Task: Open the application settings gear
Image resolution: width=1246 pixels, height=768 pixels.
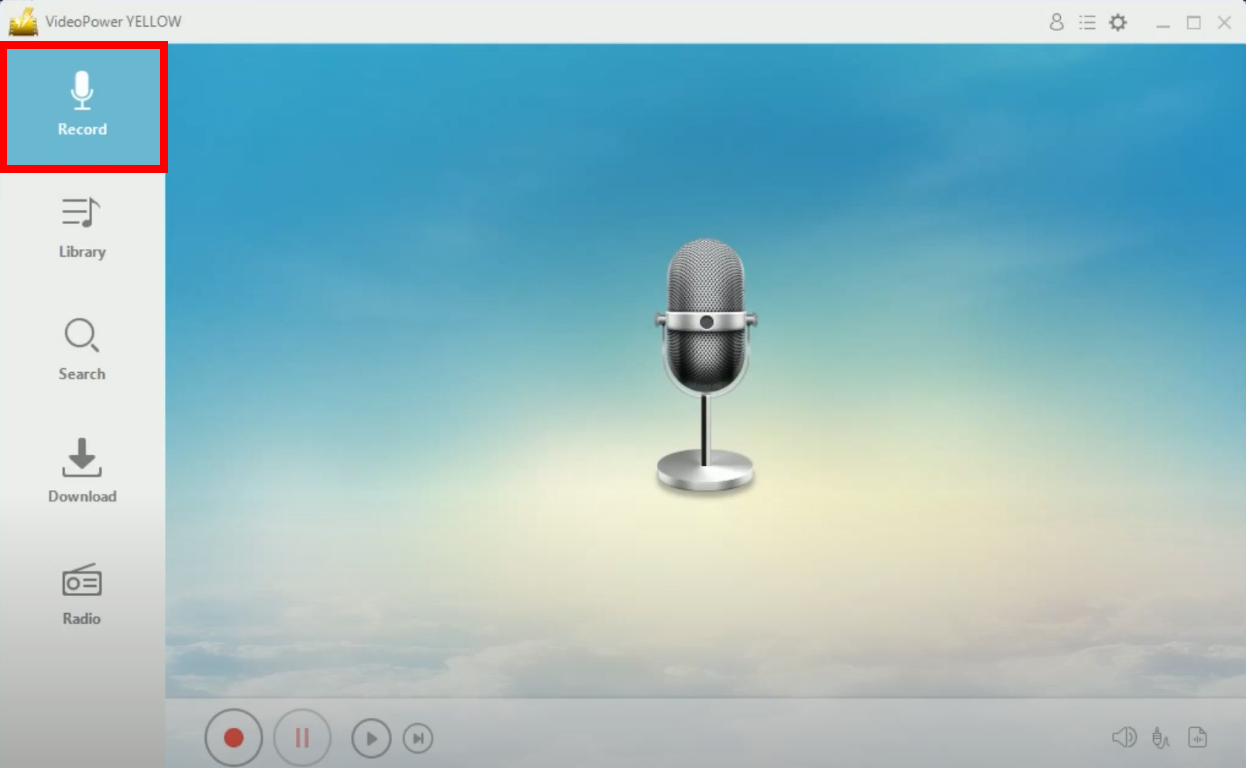Action: (x=1117, y=22)
